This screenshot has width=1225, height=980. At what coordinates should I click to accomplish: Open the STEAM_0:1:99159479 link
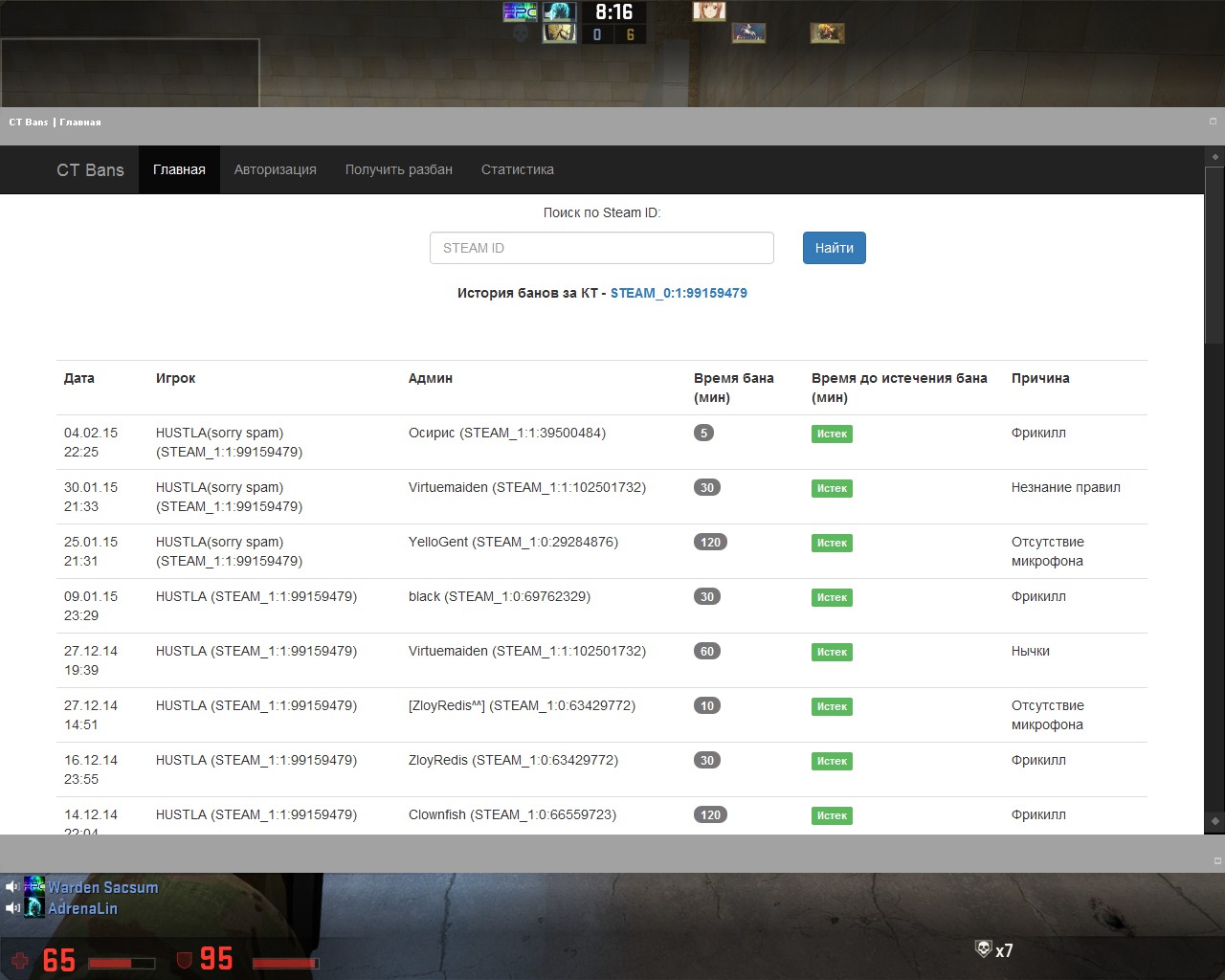point(679,293)
